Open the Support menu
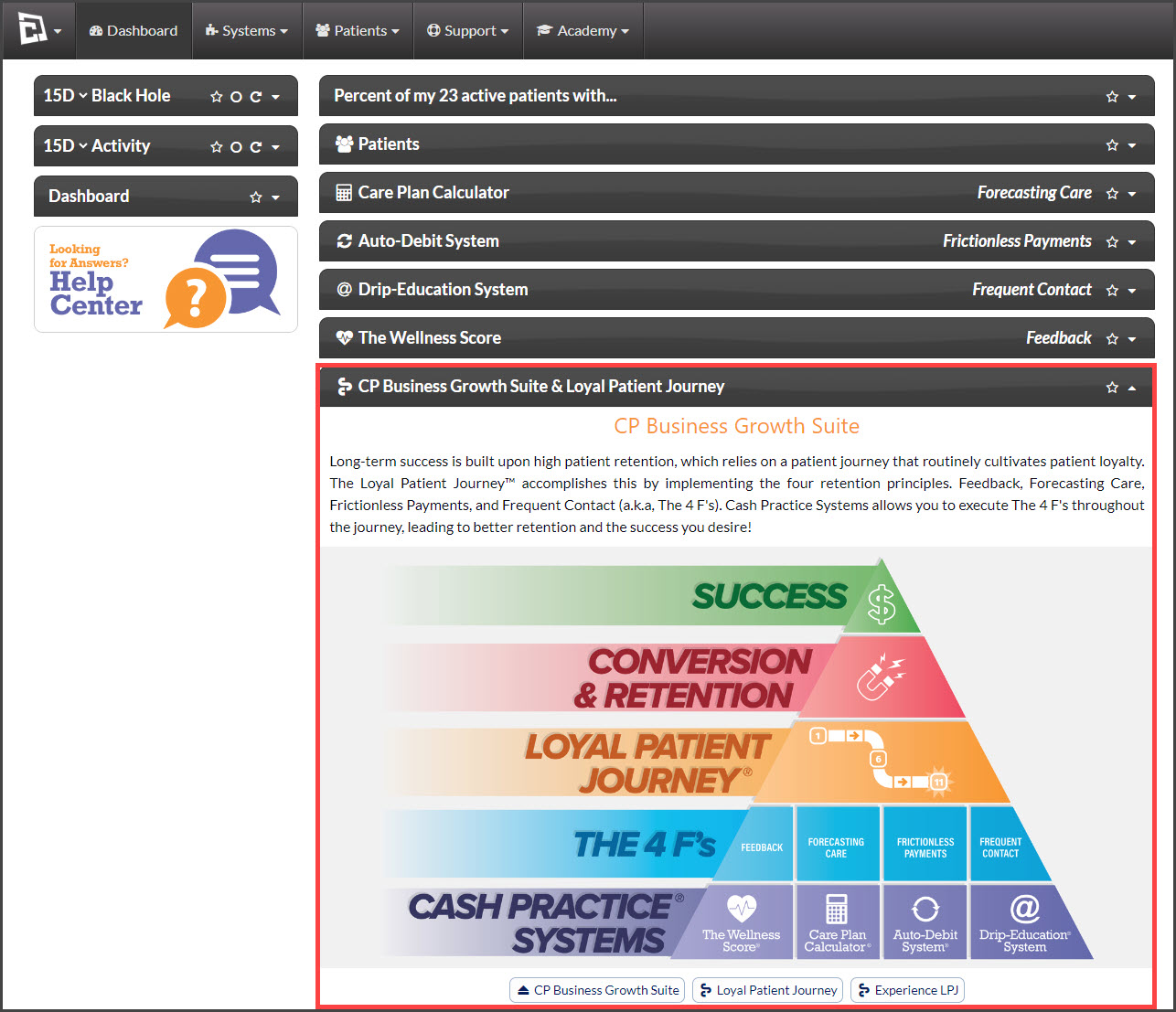The height and width of the screenshot is (1012, 1176). pyautogui.click(x=467, y=30)
